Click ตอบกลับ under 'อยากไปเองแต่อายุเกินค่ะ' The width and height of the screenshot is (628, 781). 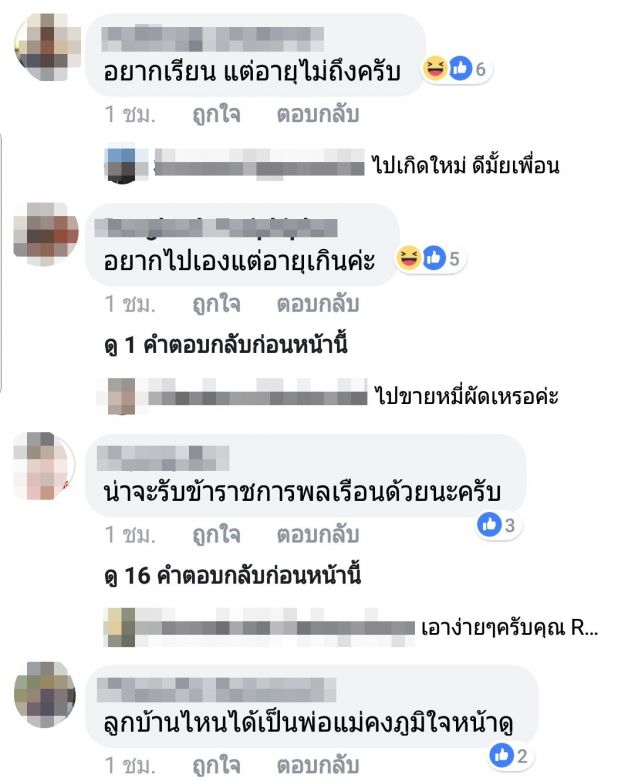point(318,304)
